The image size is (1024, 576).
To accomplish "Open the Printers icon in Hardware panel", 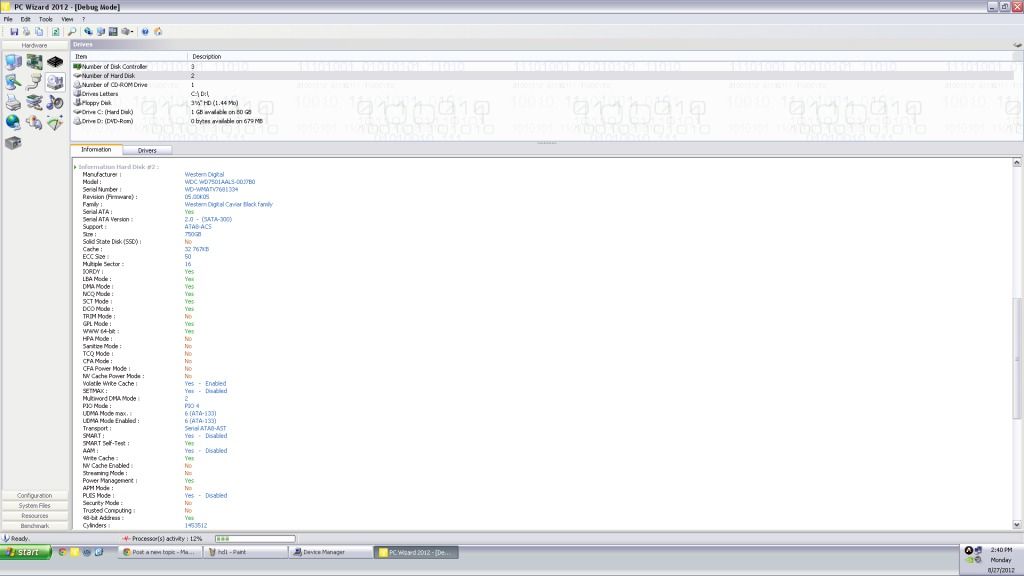I will point(13,103).
